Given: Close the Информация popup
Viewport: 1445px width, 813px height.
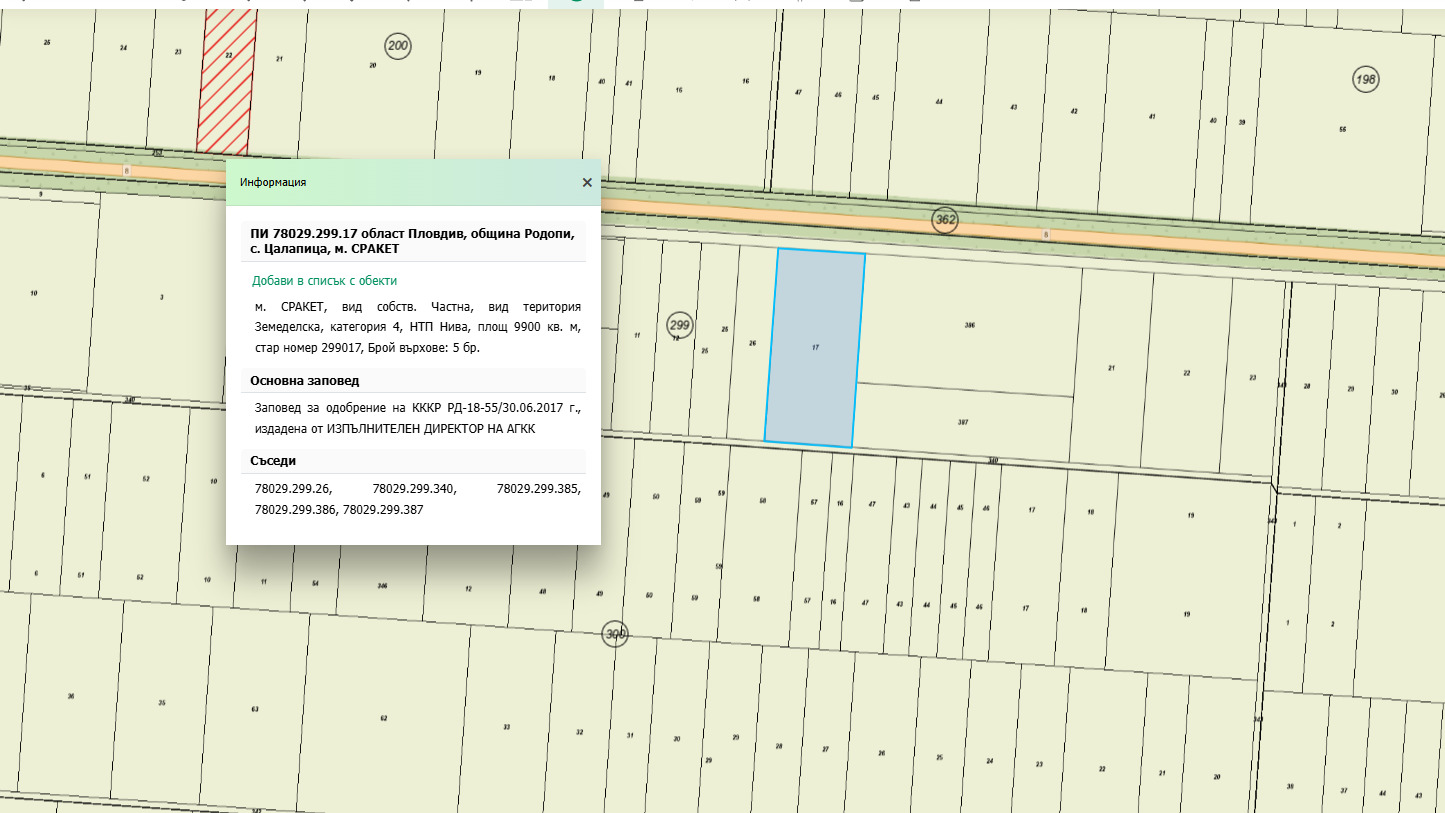Looking at the screenshot, I should point(587,182).
